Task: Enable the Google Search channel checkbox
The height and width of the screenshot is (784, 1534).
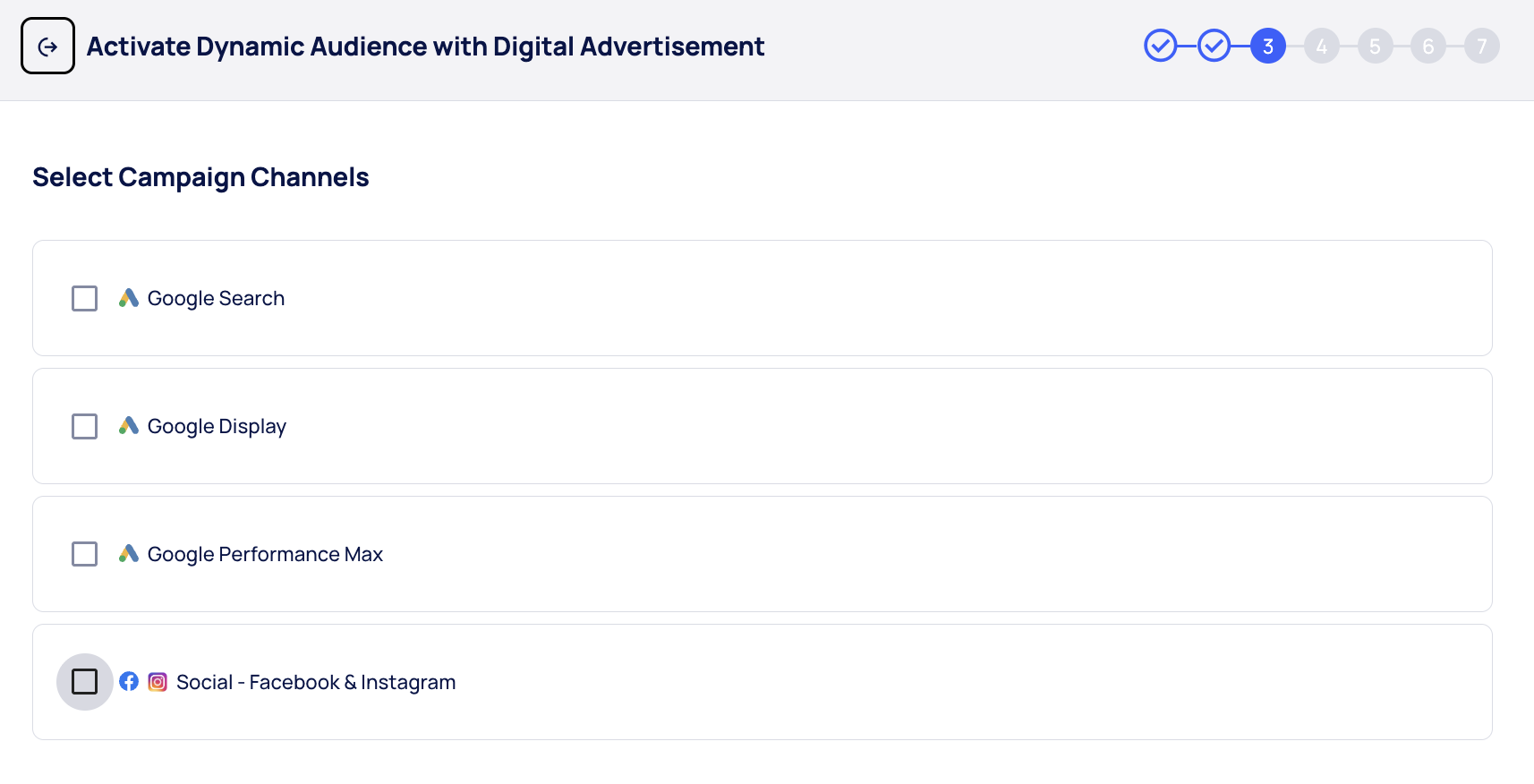Action: (85, 298)
